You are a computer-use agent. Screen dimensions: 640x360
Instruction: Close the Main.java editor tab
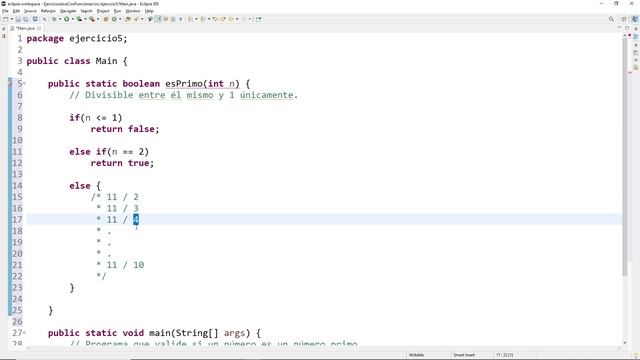(39, 28)
